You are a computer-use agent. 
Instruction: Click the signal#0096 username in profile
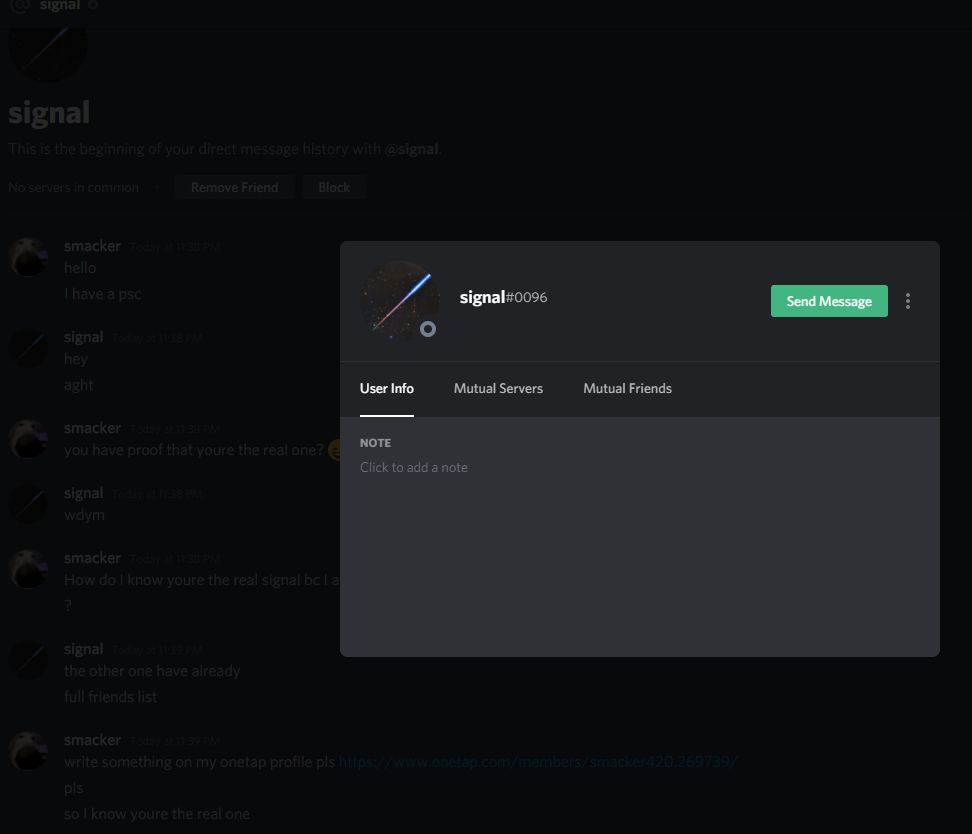tap(503, 297)
